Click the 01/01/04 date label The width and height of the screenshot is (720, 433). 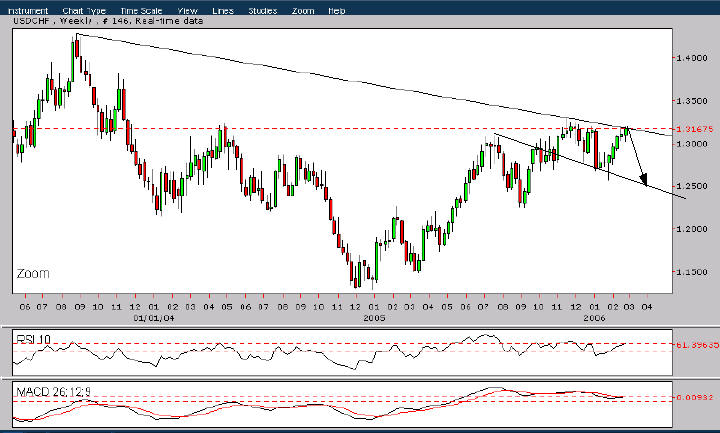(x=154, y=318)
